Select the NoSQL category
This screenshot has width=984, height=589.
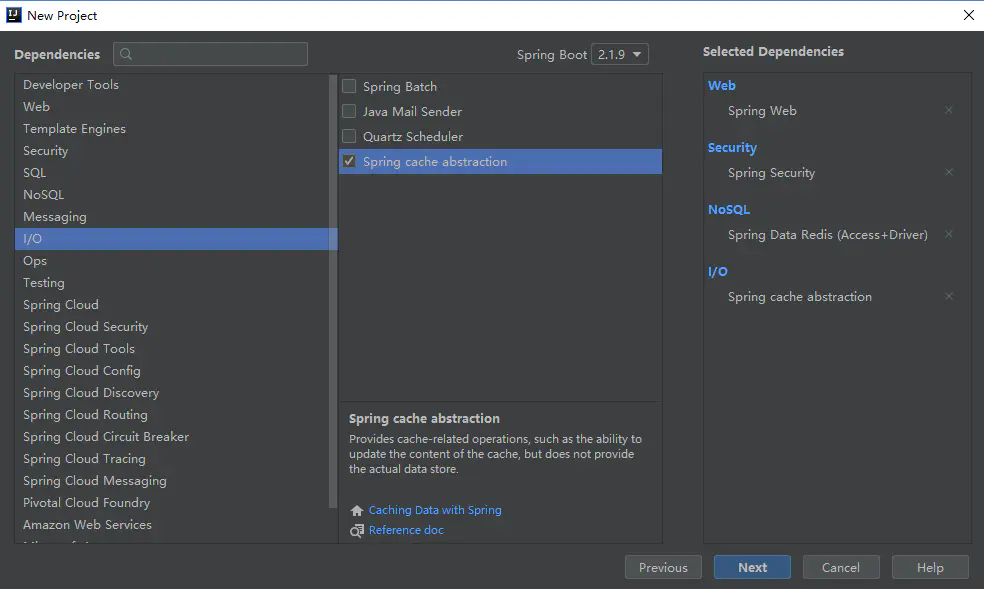[44, 195]
